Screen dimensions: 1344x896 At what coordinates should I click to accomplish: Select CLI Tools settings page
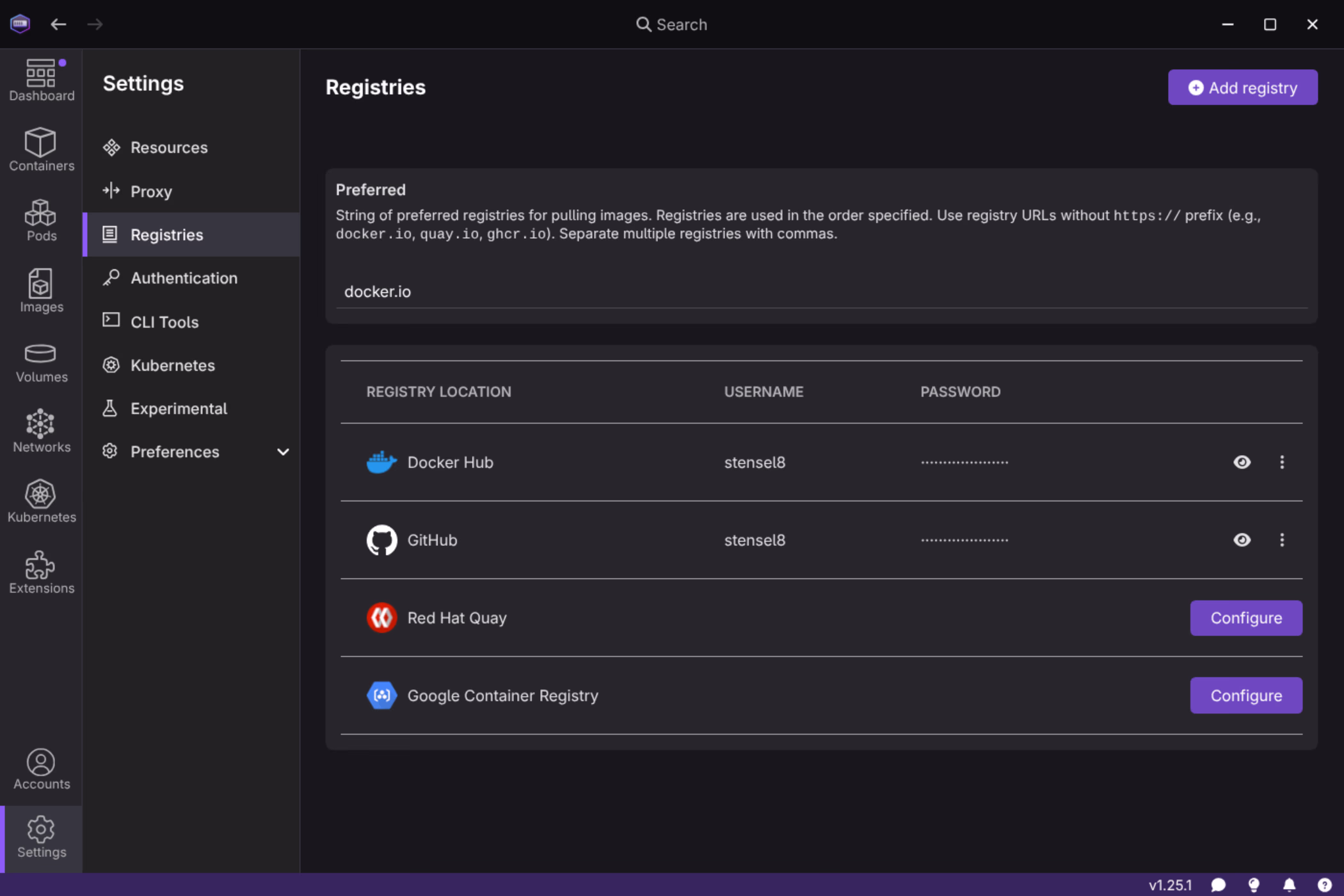click(191, 322)
